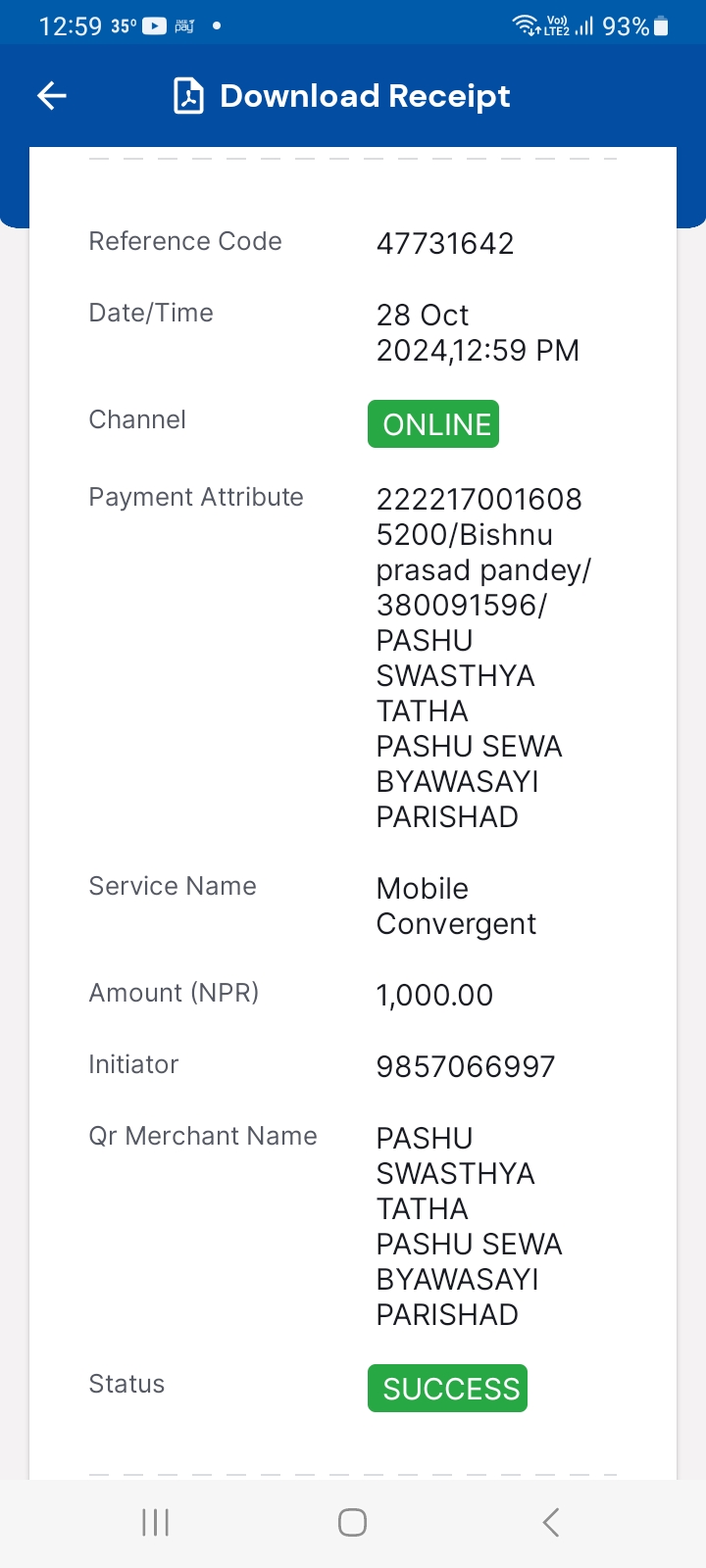This screenshot has height=1568, width=706.
Task: Tap the YouTube status bar icon
Action: 155,26
